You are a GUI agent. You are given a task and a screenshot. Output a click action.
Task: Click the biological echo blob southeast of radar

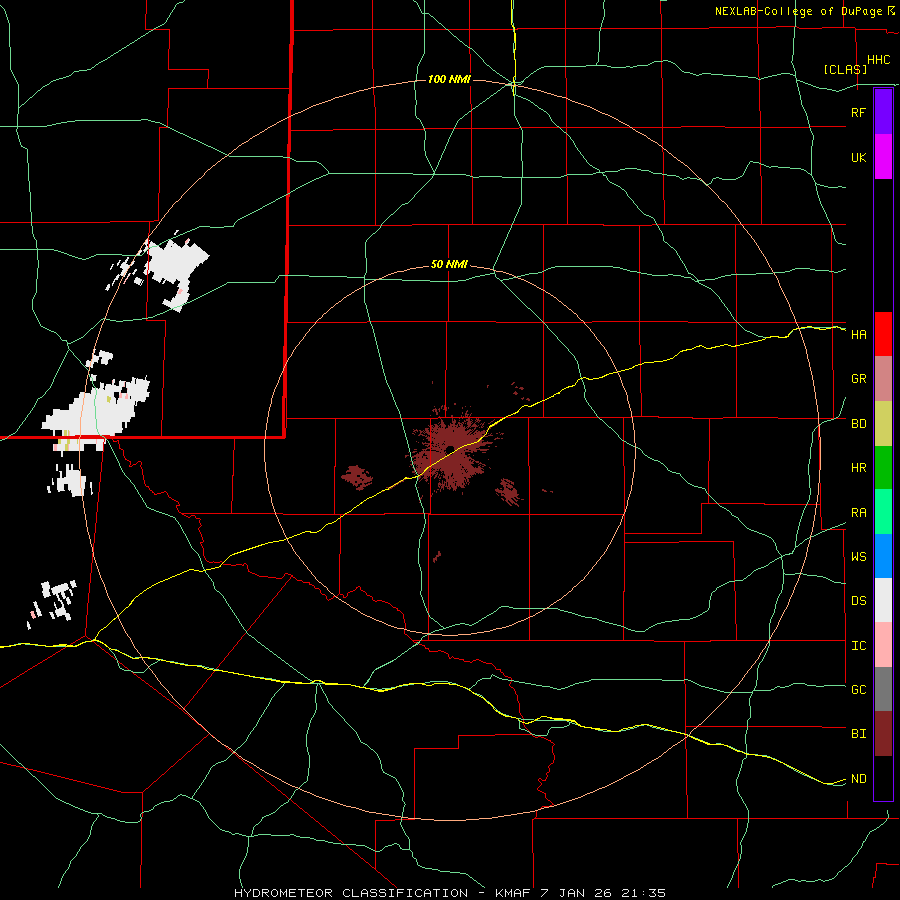click(509, 492)
